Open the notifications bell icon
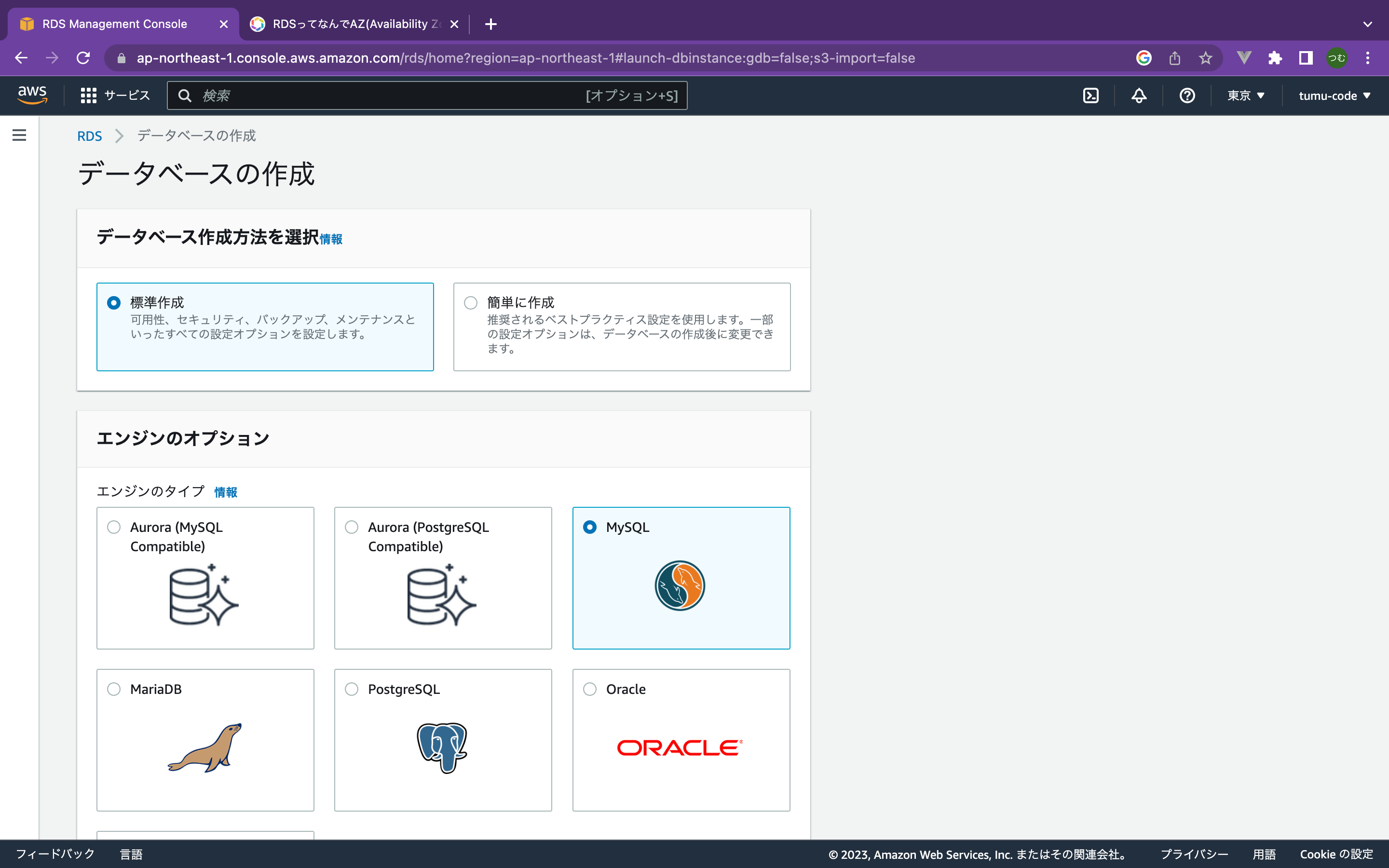 1139,95
